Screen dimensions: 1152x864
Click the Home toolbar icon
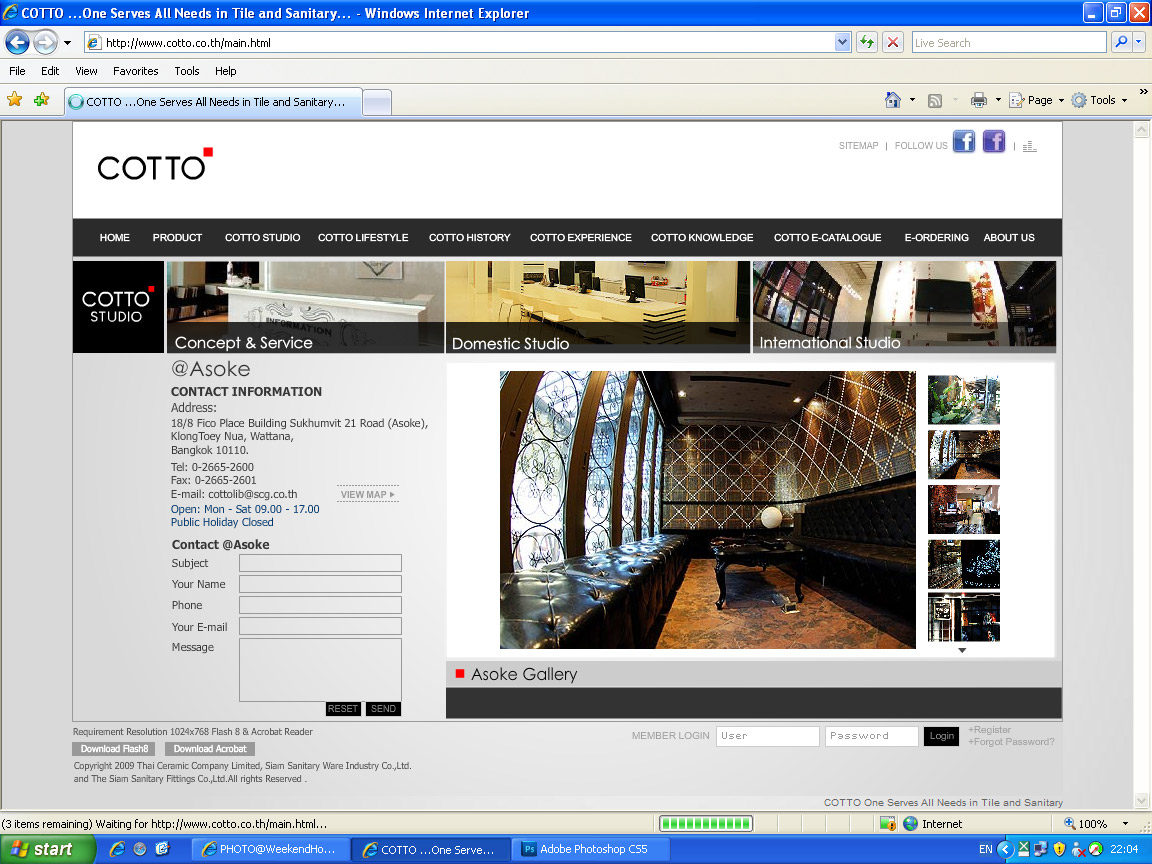893,100
